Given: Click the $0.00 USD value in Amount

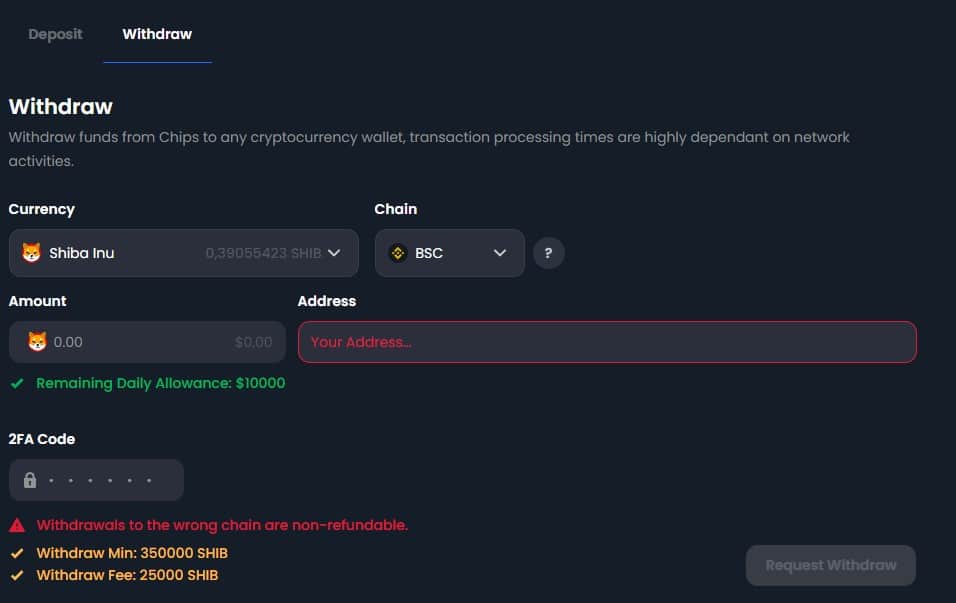Looking at the screenshot, I should 254,342.
